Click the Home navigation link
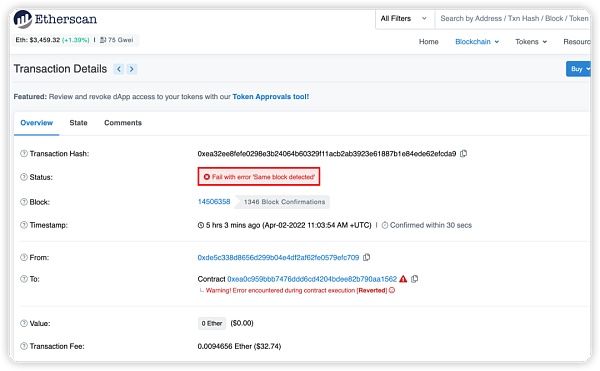This screenshot has width=600, height=371. pos(429,42)
